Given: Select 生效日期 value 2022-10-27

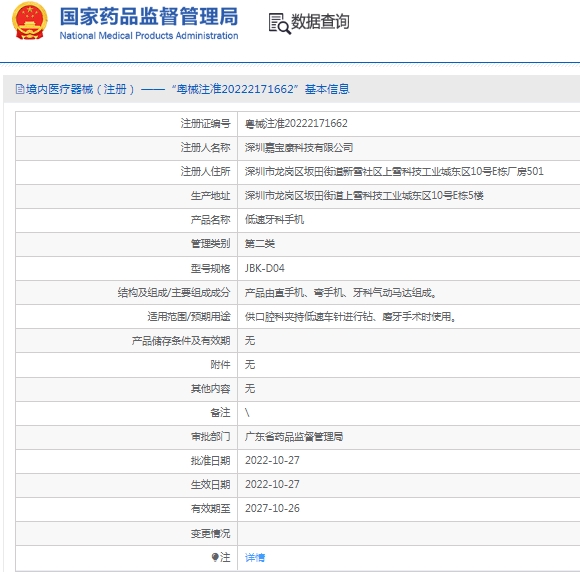Looking at the screenshot, I should (272, 485).
